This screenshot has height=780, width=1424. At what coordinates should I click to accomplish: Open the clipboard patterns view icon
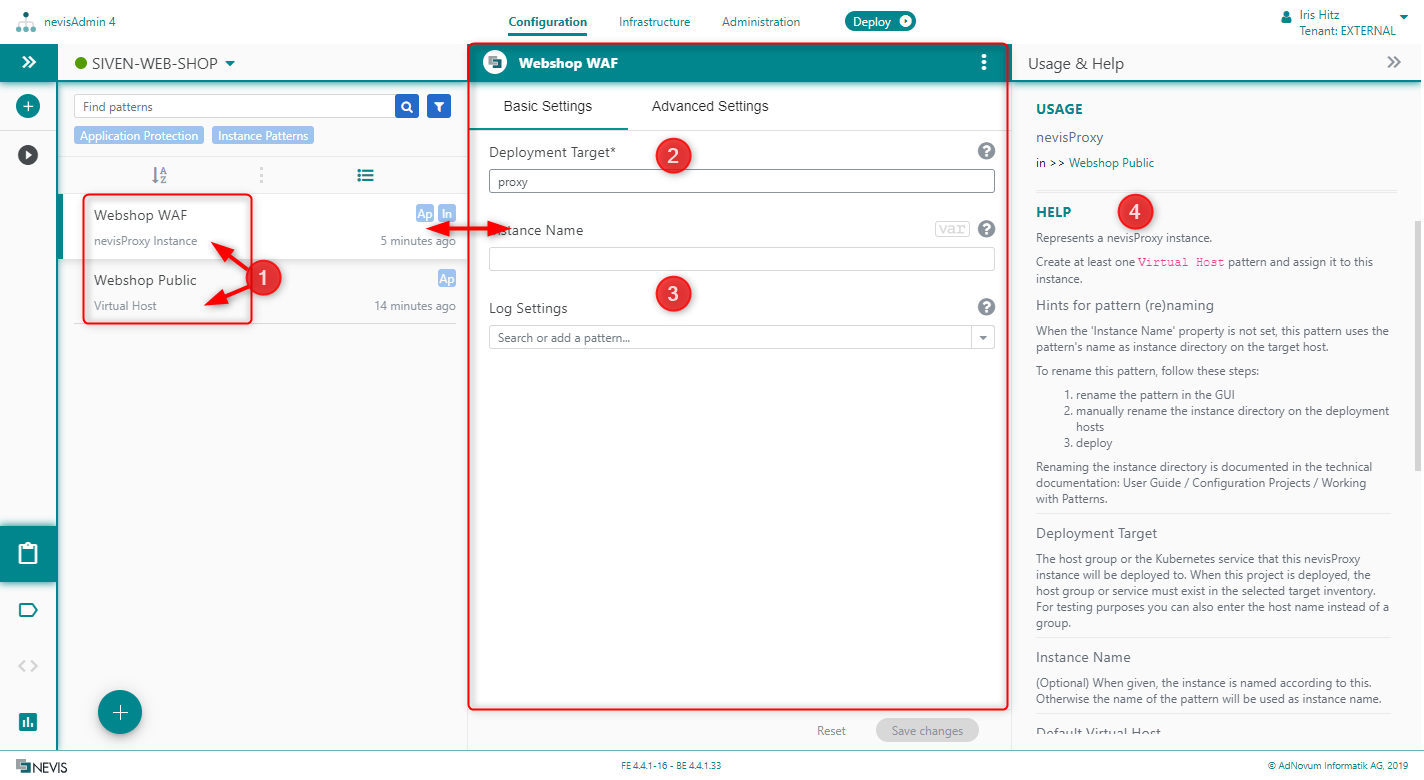coord(28,553)
